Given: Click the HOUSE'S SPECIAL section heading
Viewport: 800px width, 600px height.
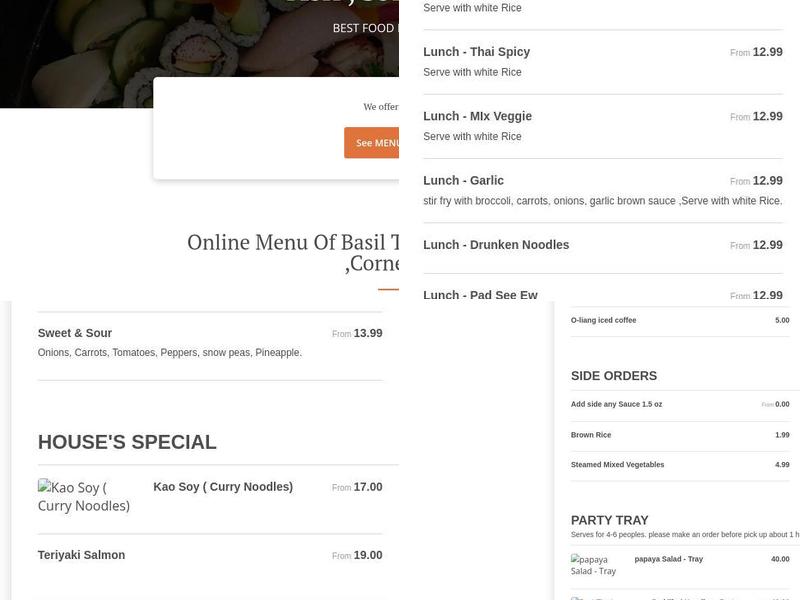Looking at the screenshot, I should coord(126,441).
